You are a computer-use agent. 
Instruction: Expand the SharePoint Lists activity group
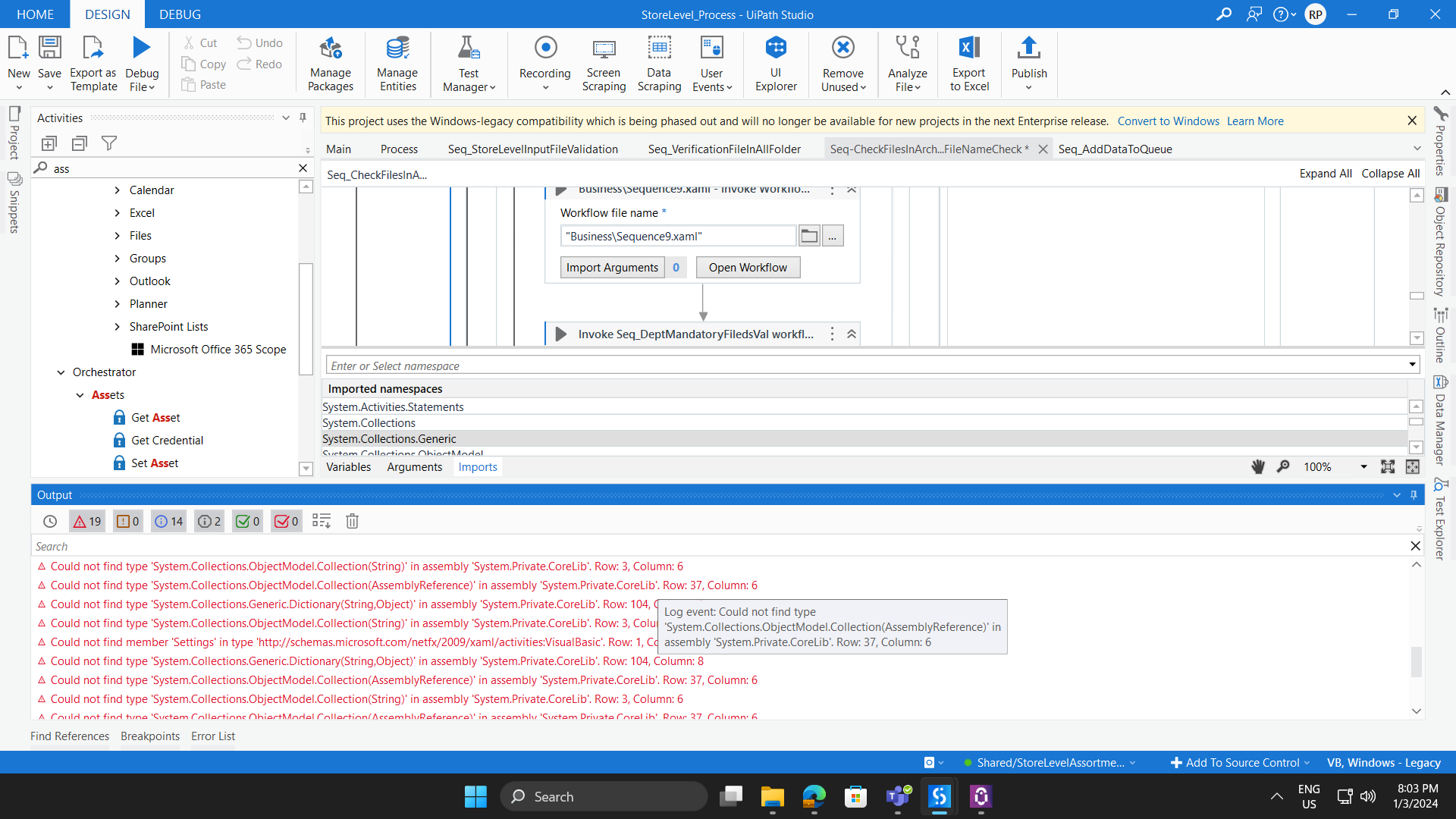[x=118, y=326]
